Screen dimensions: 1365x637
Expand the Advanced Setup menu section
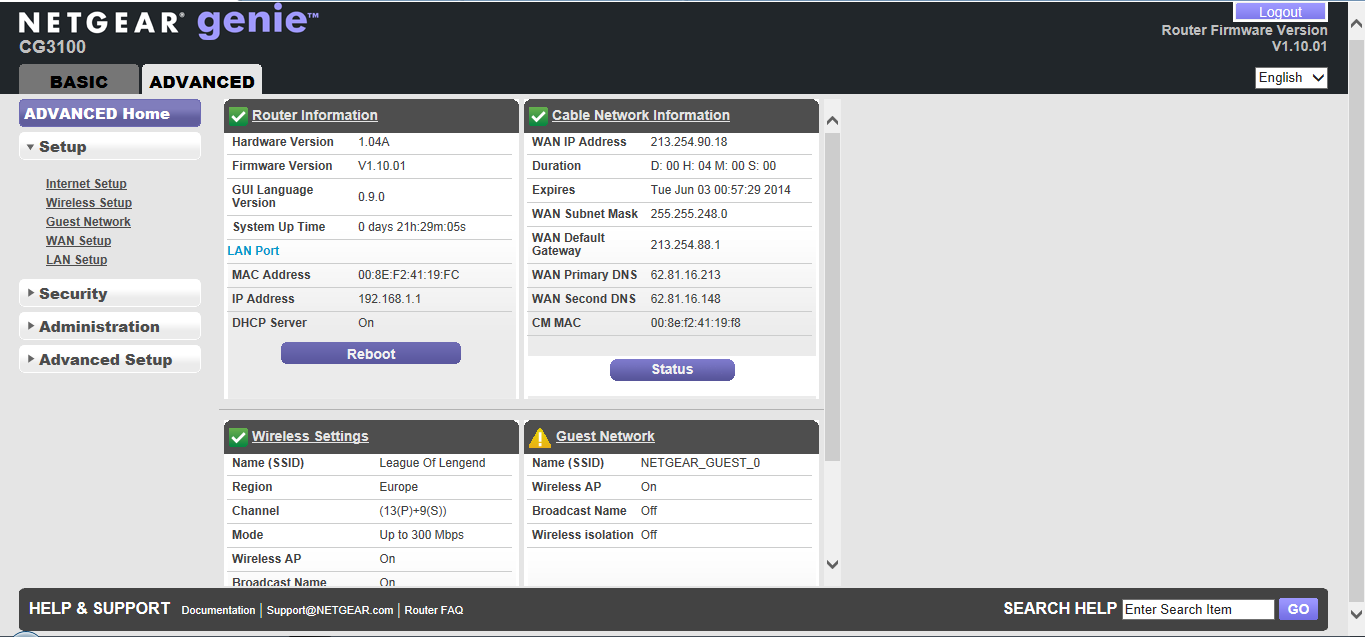110,360
